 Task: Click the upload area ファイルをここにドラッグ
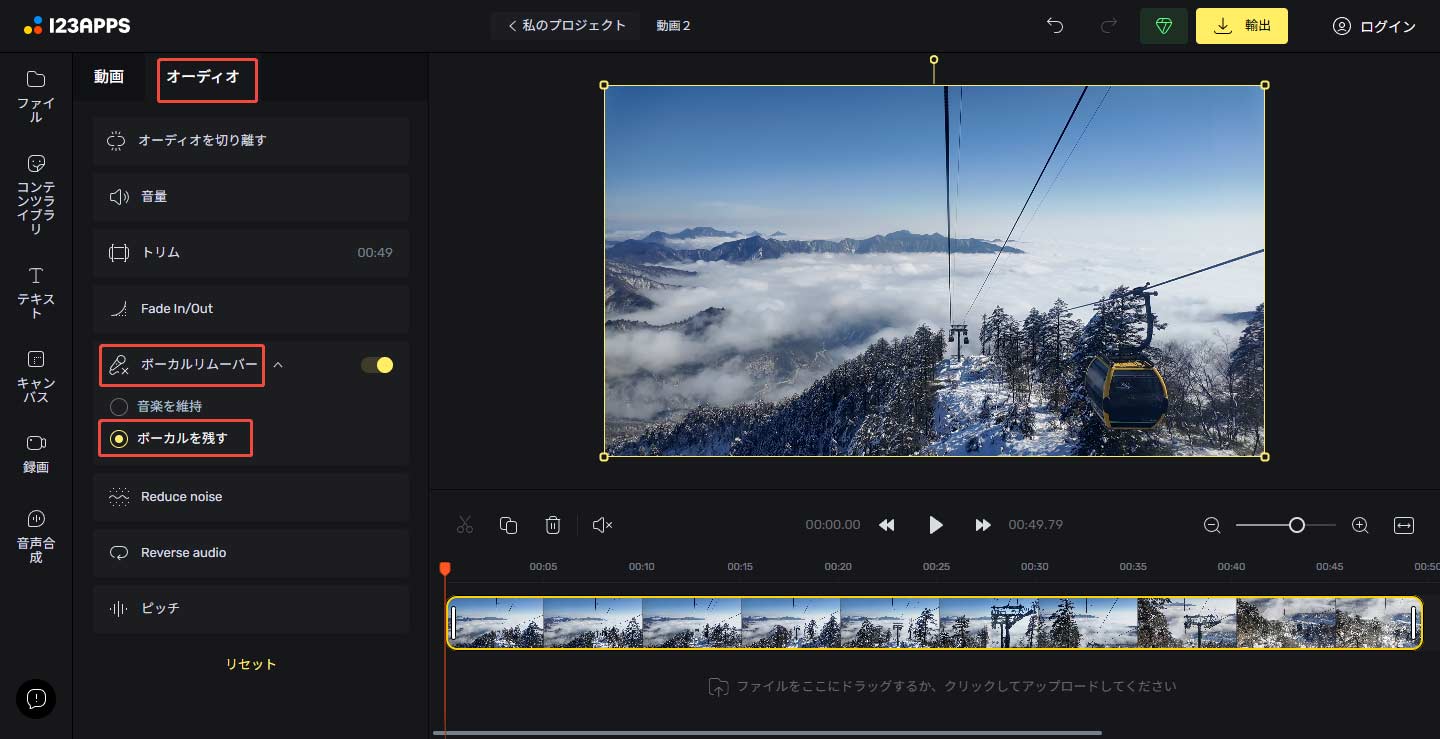click(x=942, y=687)
